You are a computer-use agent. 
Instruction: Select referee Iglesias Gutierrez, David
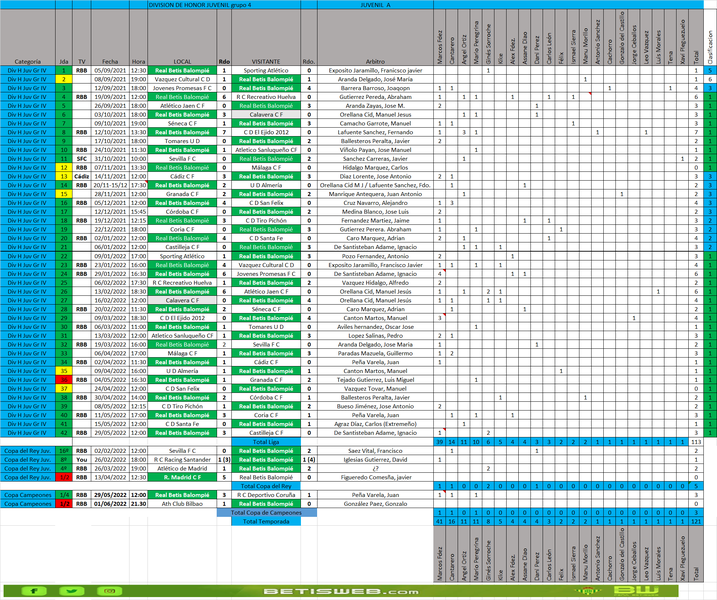(x=375, y=460)
